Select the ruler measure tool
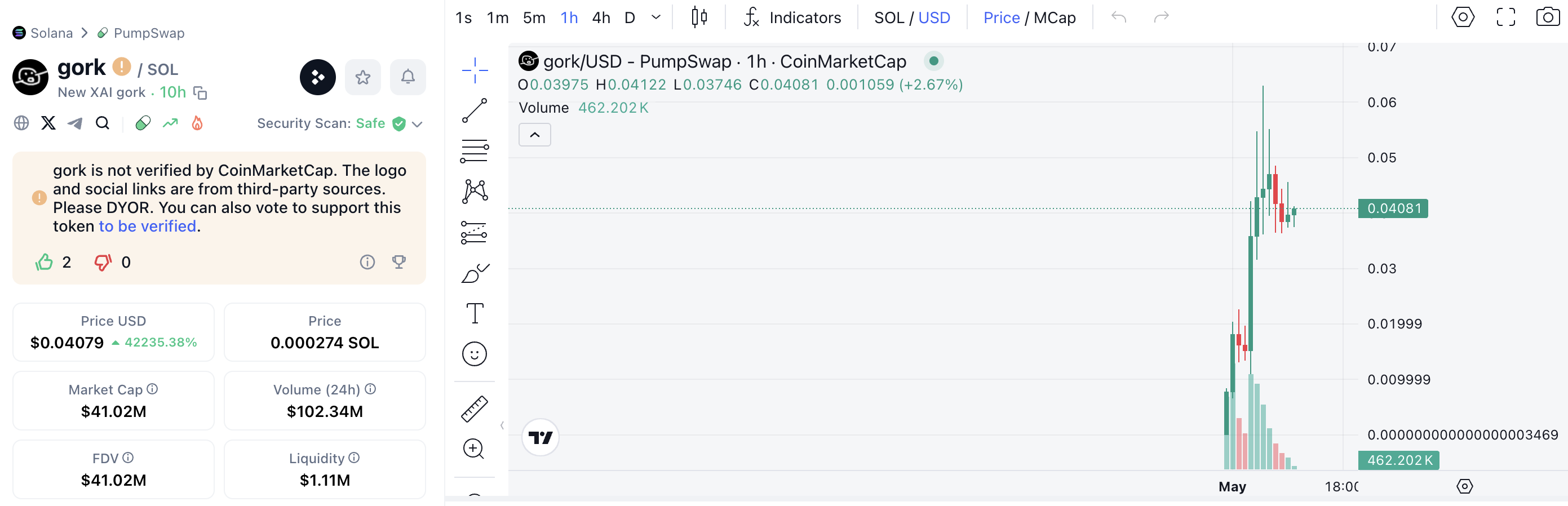Image resolution: width=1568 pixels, height=506 pixels. pyautogui.click(x=475, y=409)
